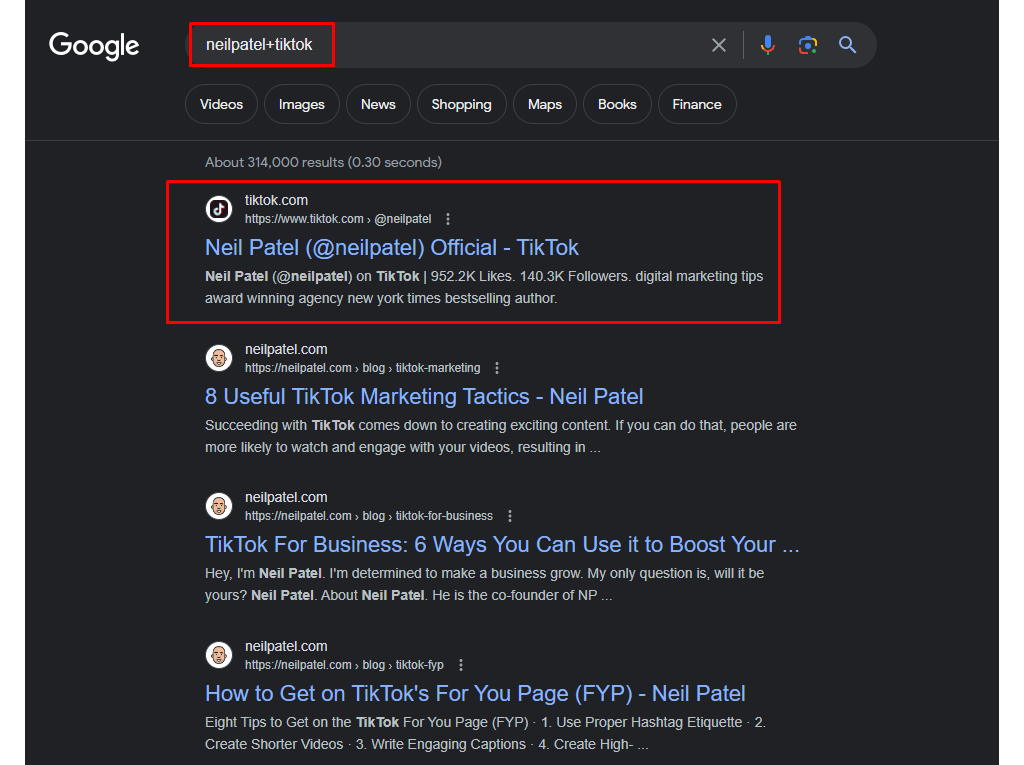
Task: Click Neil Patel favicon beside tiktok-for-business result
Action: coord(219,506)
